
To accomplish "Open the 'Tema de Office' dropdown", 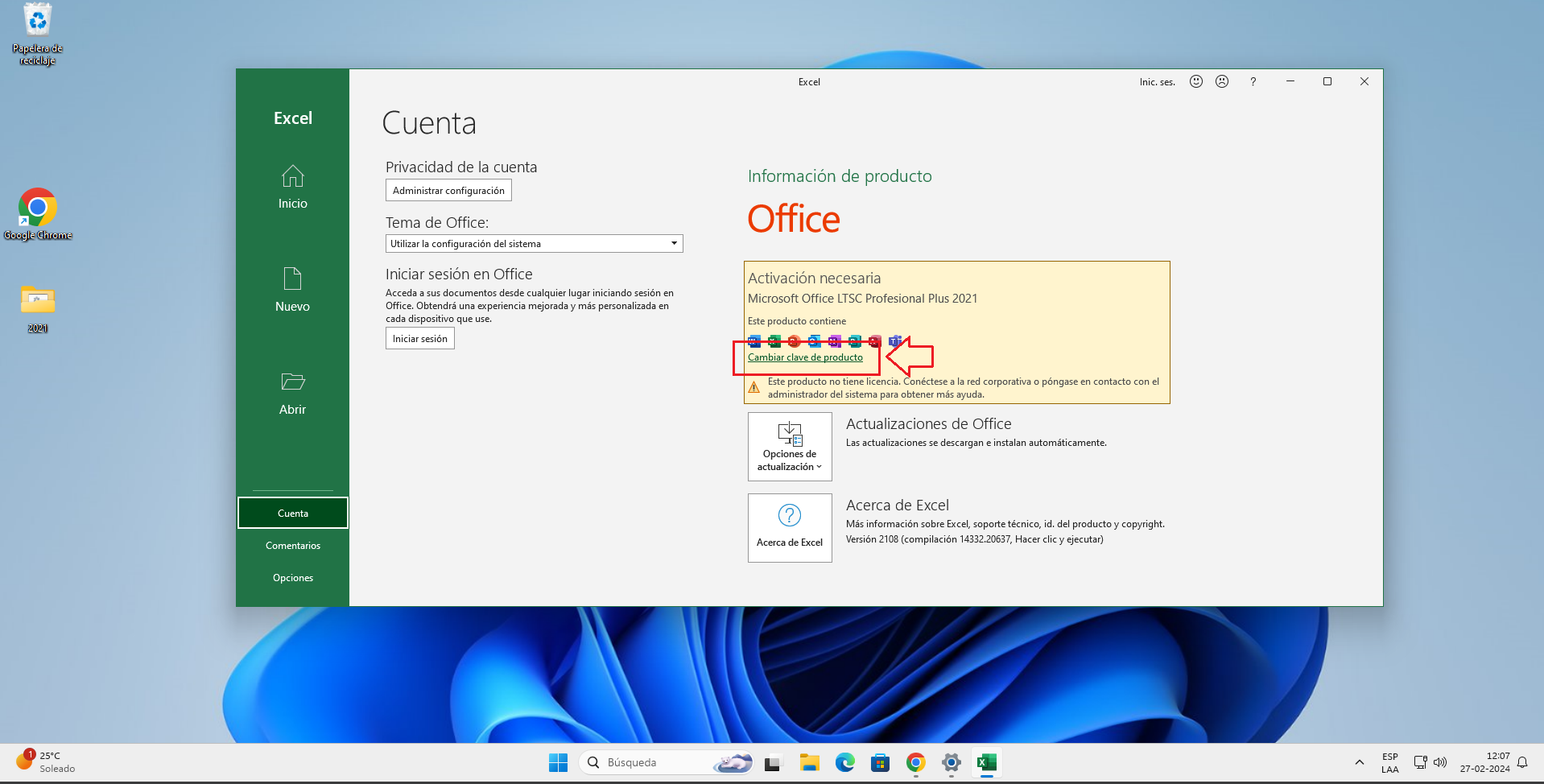I will (x=673, y=243).
